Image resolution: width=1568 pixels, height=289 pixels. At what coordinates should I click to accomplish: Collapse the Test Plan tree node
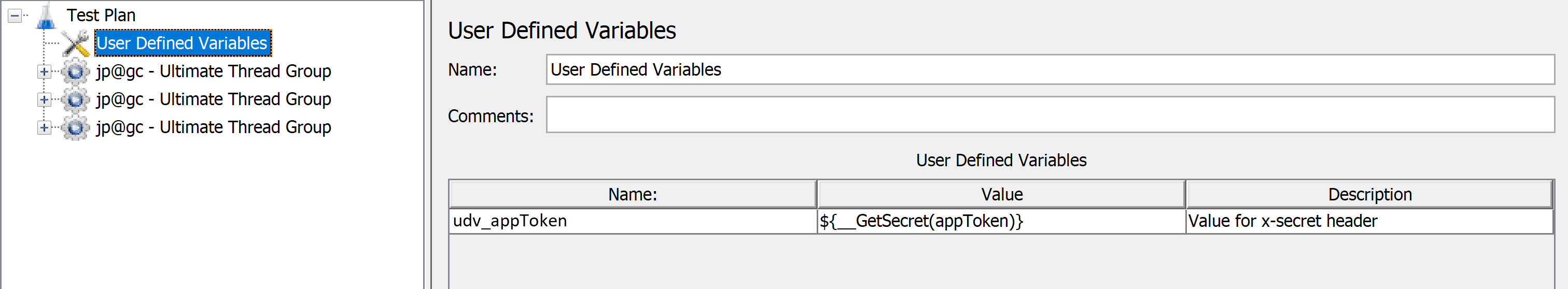pyautogui.click(x=15, y=16)
